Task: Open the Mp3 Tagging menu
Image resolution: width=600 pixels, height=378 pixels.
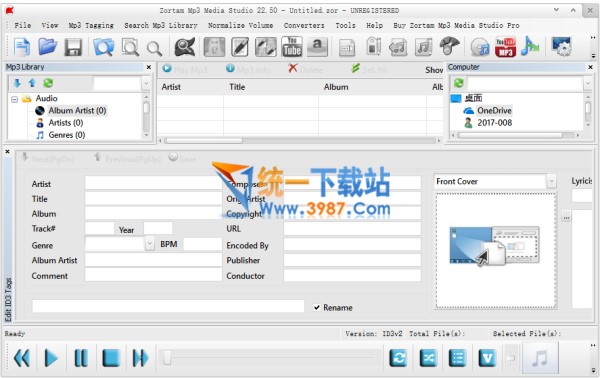Action: point(91,25)
